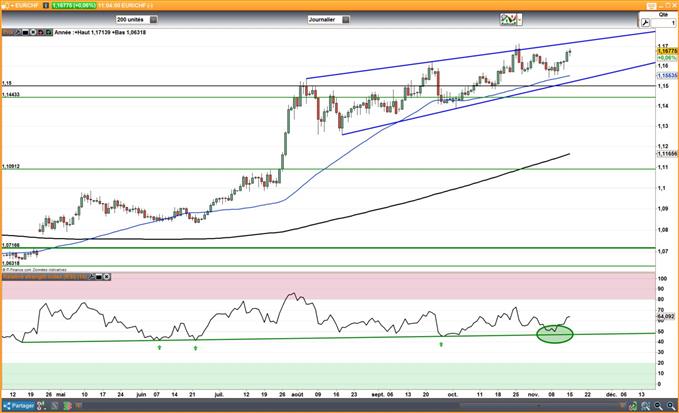Click the Année Haut 1,17139 Bas 1,06318 text
The height and width of the screenshot is (413, 679).
(x=100, y=32)
